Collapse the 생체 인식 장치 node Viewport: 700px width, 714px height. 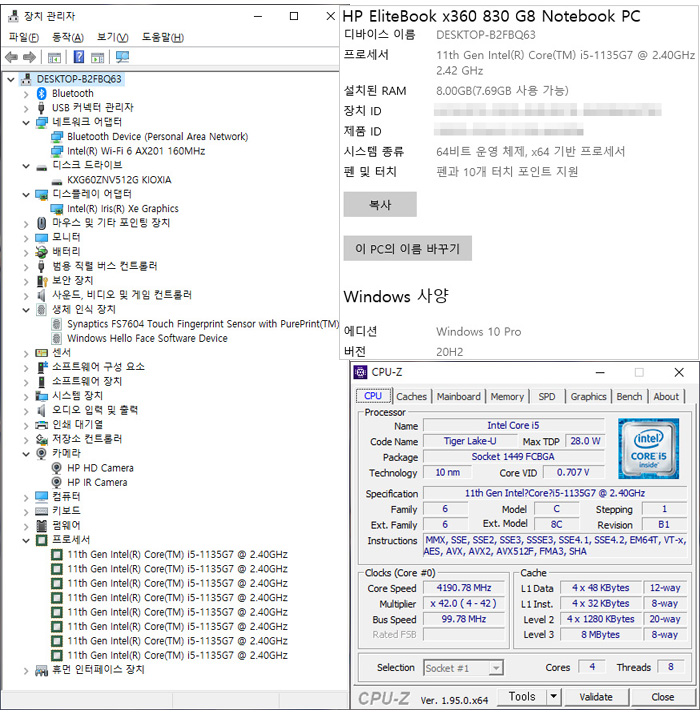[26, 310]
